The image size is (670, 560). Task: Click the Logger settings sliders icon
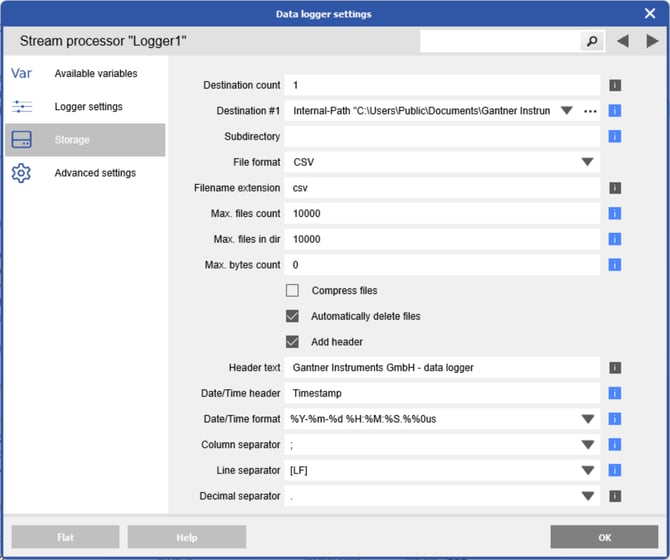click(22, 106)
